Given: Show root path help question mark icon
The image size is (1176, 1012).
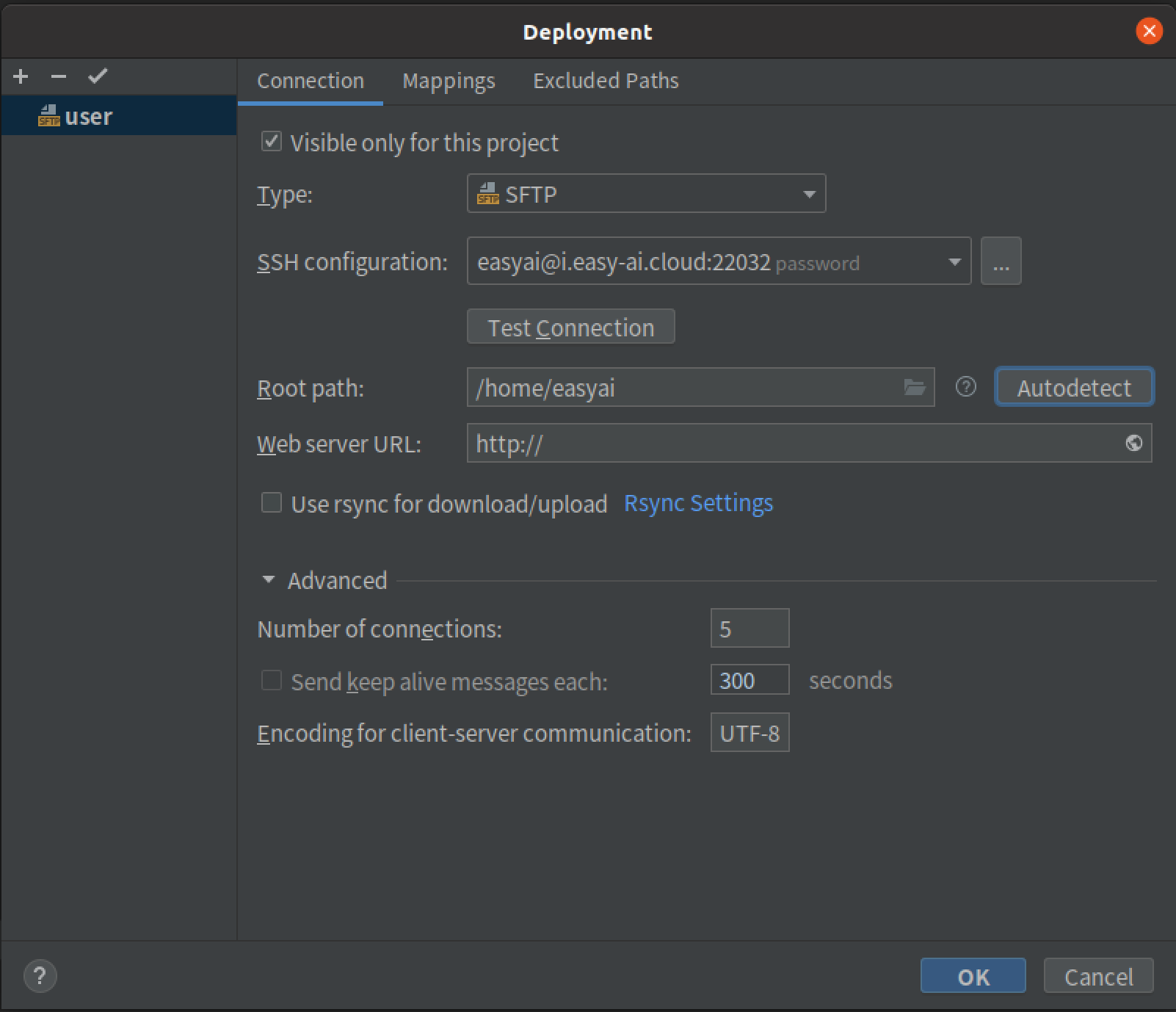Looking at the screenshot, I should pyautogui.click(x=966, y=386).
